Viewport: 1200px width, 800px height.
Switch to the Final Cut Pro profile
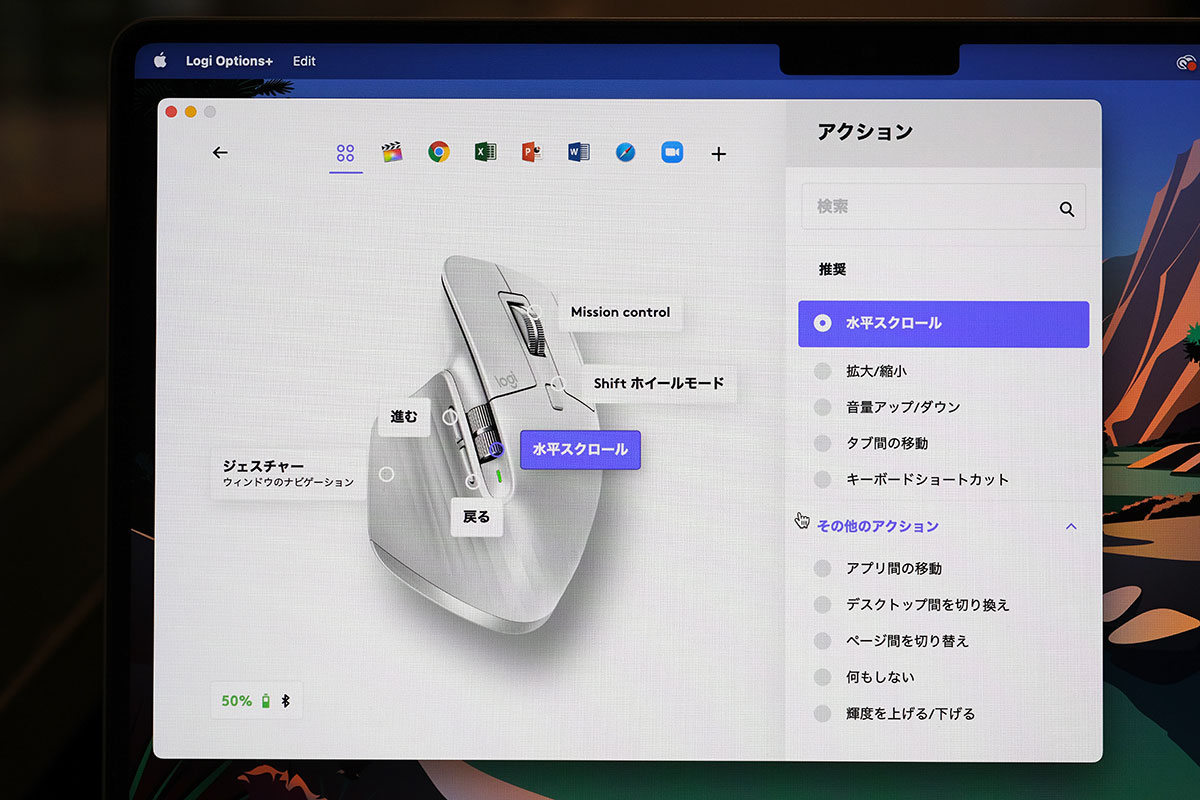(x=392, y=152)
